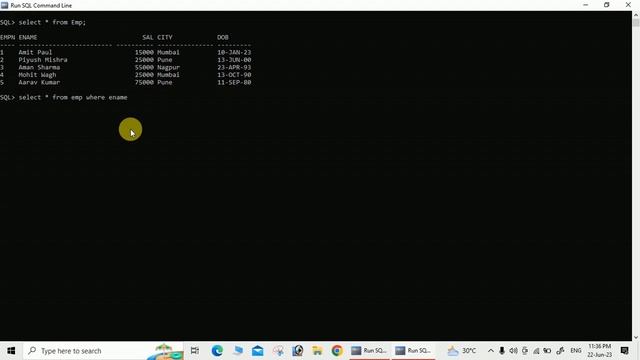Launch Microsoft Edge from the taskbar
This screenshot has width=640, height=360.
[x=217, y=351]
